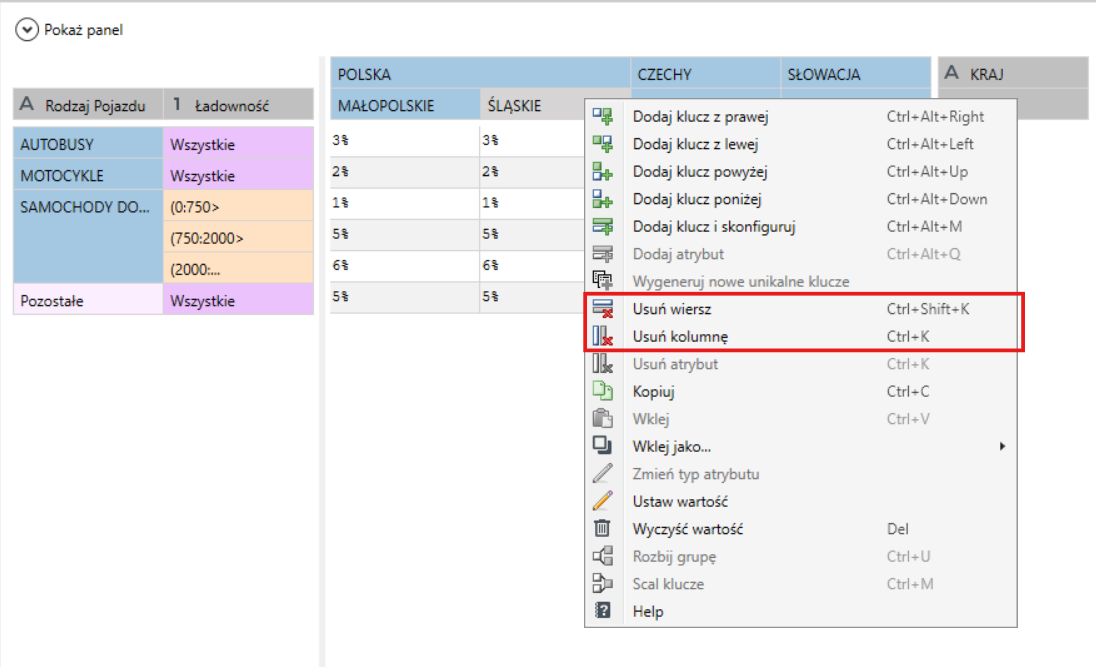Screen dimensions: 1096x667
Task: Click the orange '(750:2000>' range cell
Action: click(238, 238)
